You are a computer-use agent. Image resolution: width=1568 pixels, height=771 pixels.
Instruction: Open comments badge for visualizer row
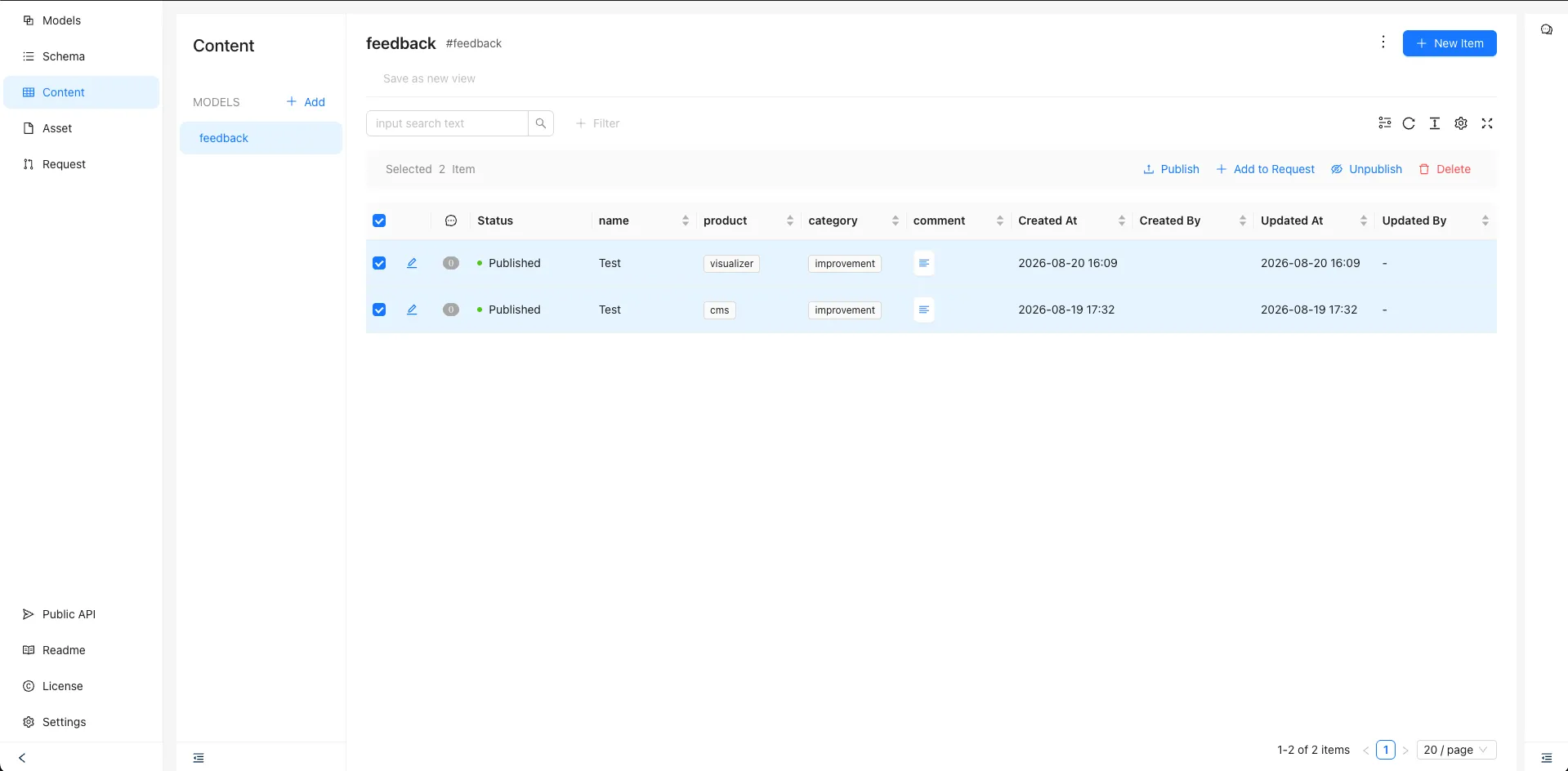tap(451, 263)
